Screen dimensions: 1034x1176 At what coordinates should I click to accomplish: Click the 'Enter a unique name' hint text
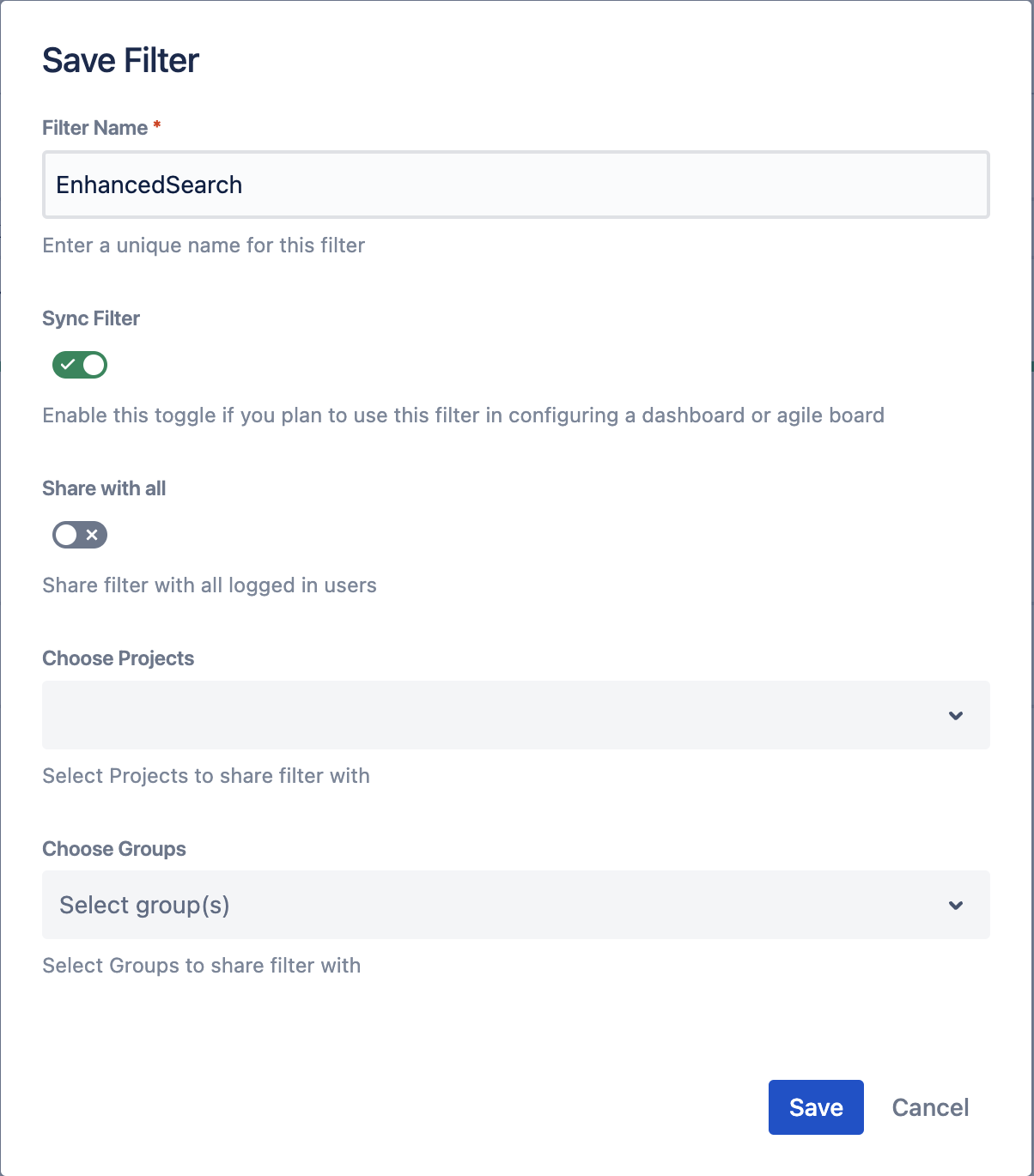click(x=204, y=246)
